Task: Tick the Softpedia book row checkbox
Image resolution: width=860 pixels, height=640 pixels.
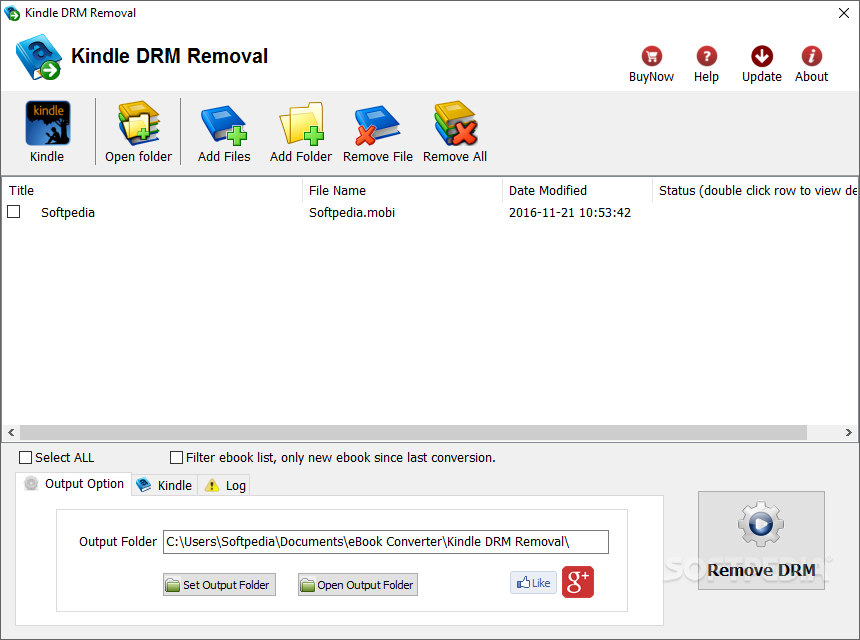Action: 14,212
